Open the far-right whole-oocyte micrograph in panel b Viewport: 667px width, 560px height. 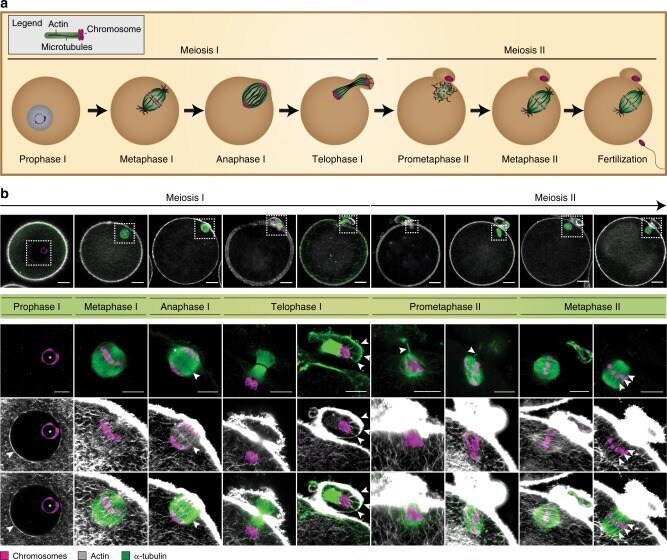tap(630, 251)
